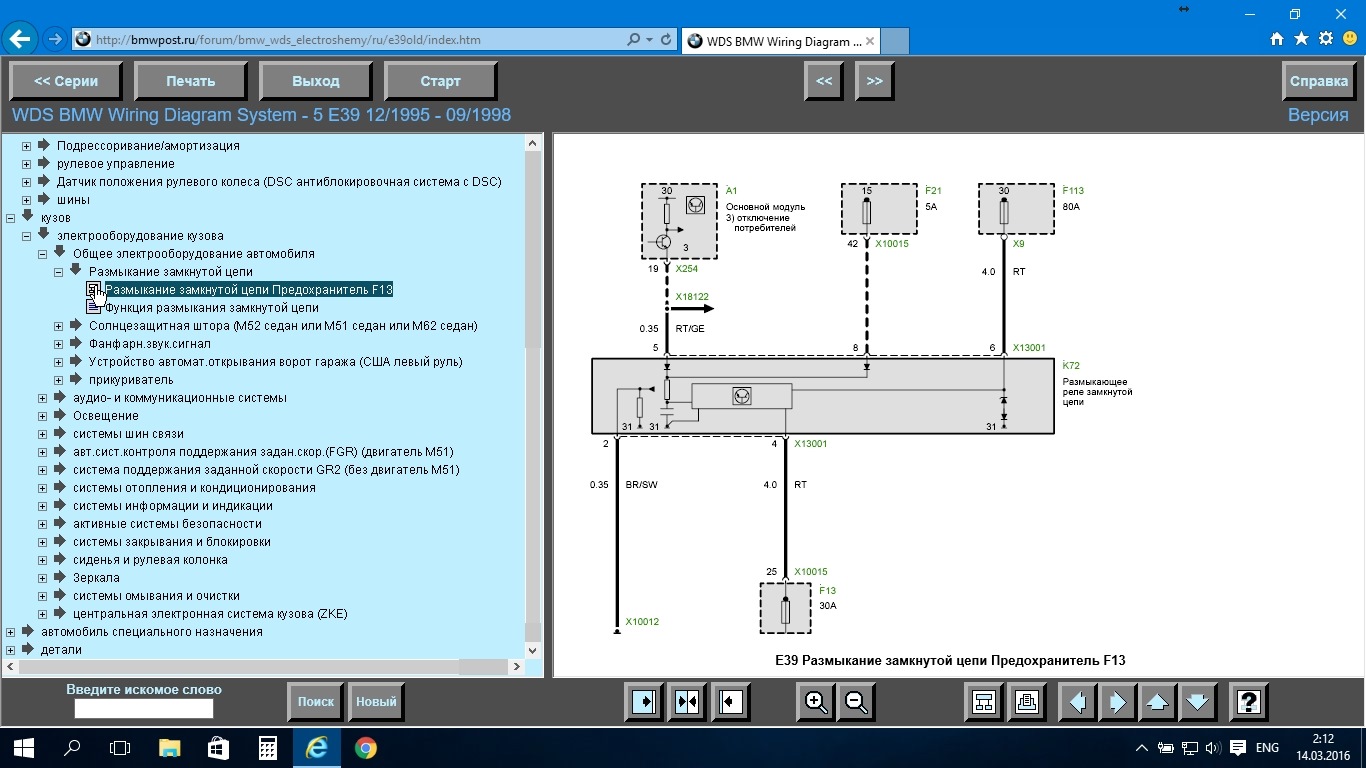Screen dimensions: 1366x768
Task: Click the browser address bar URL
Action: [288, 40]
